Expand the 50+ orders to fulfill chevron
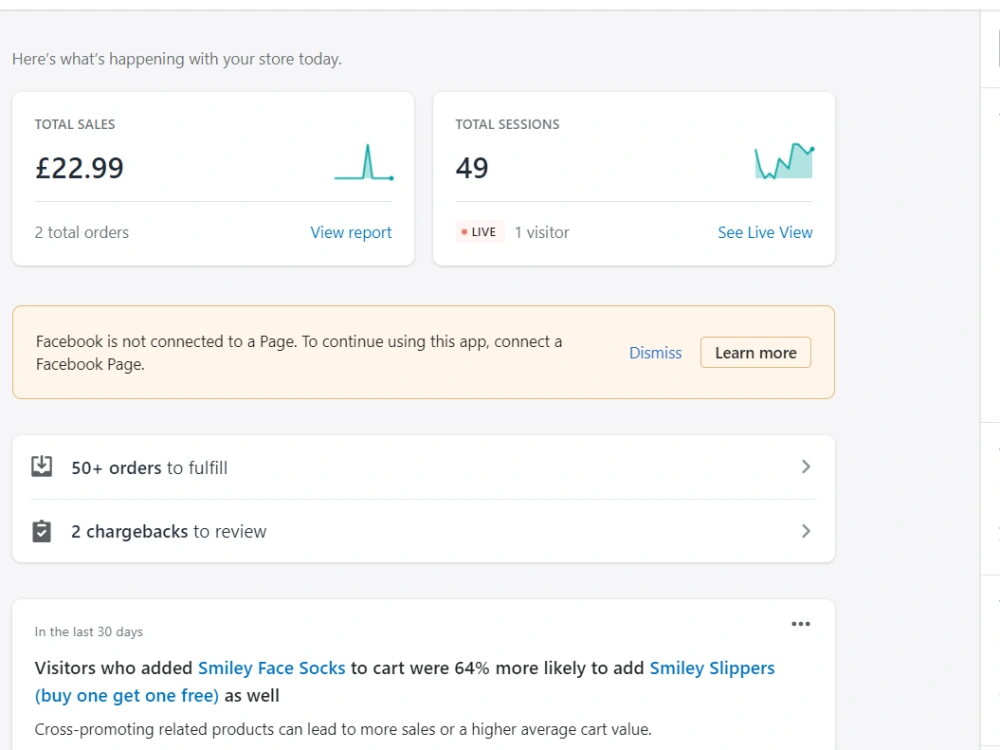This screenshot has width=1000, height=750. pos(805,467)
